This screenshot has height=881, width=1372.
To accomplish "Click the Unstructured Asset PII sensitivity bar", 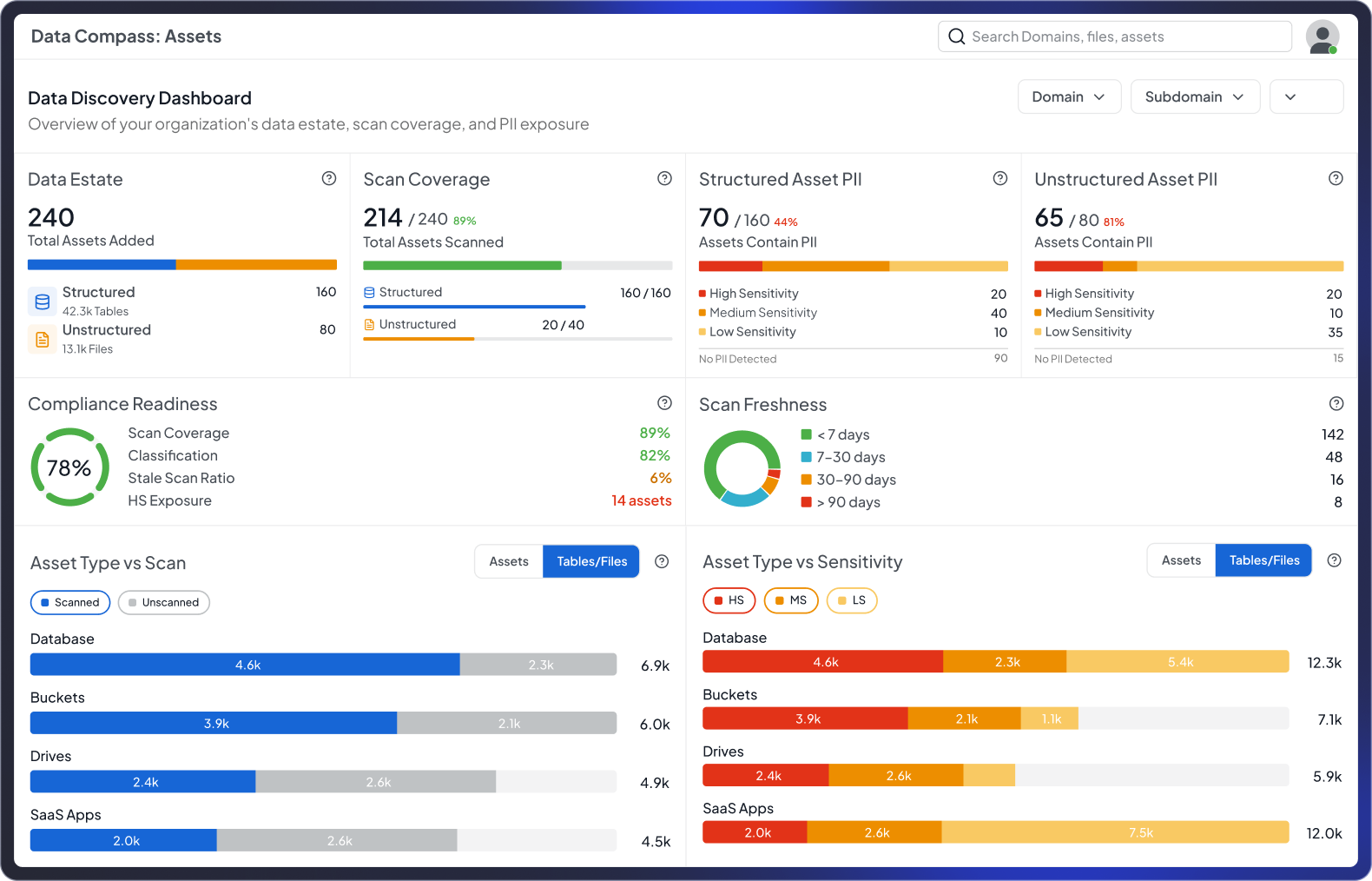I will [x=1189, y=266].
